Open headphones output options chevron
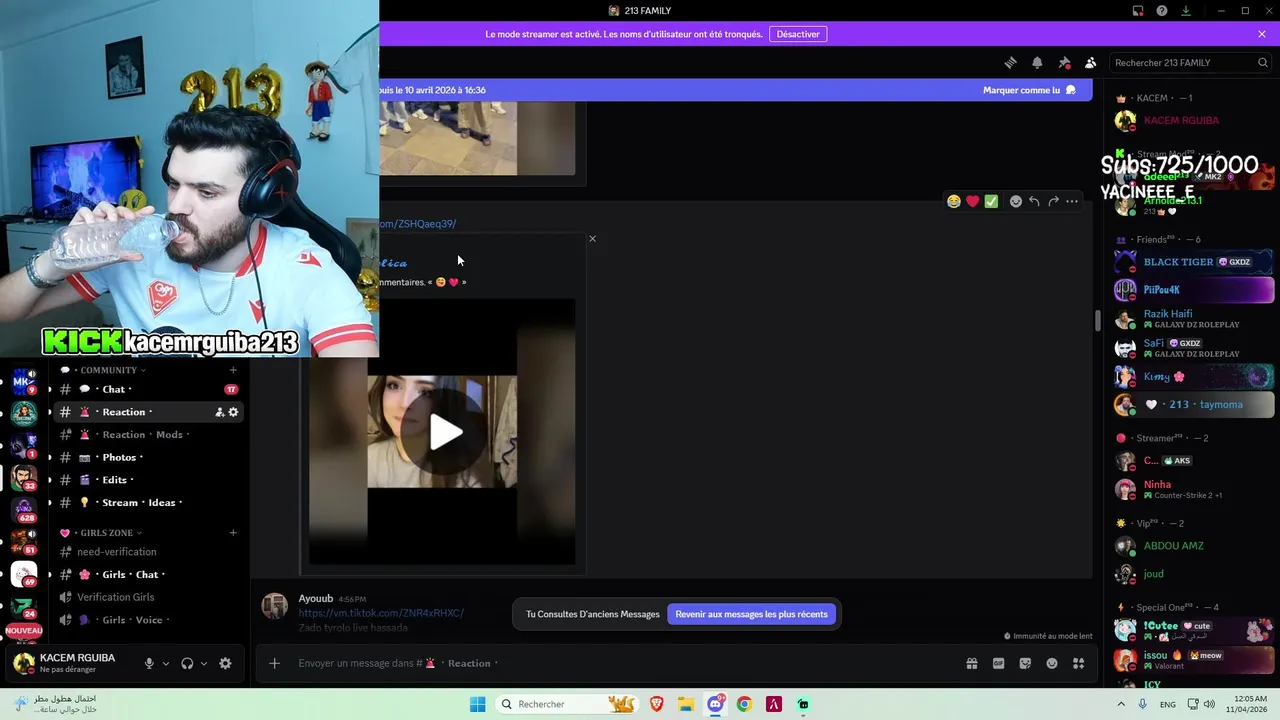 (x=204, y=663)
